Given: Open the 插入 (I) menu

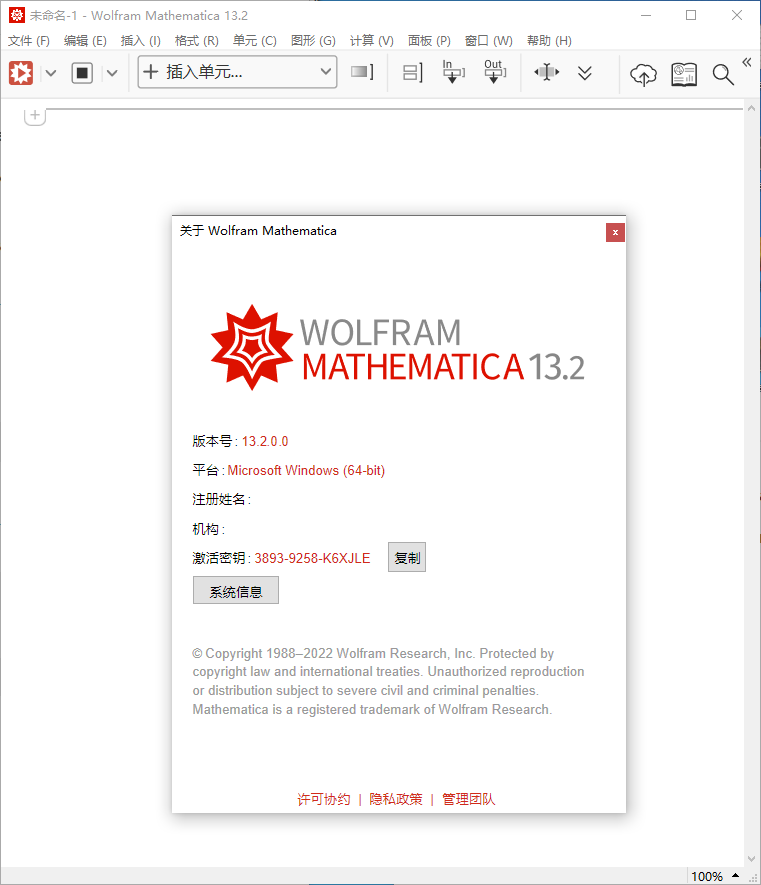Looking at the screenshot, I should pyautogui.click(x=141, y=41).
